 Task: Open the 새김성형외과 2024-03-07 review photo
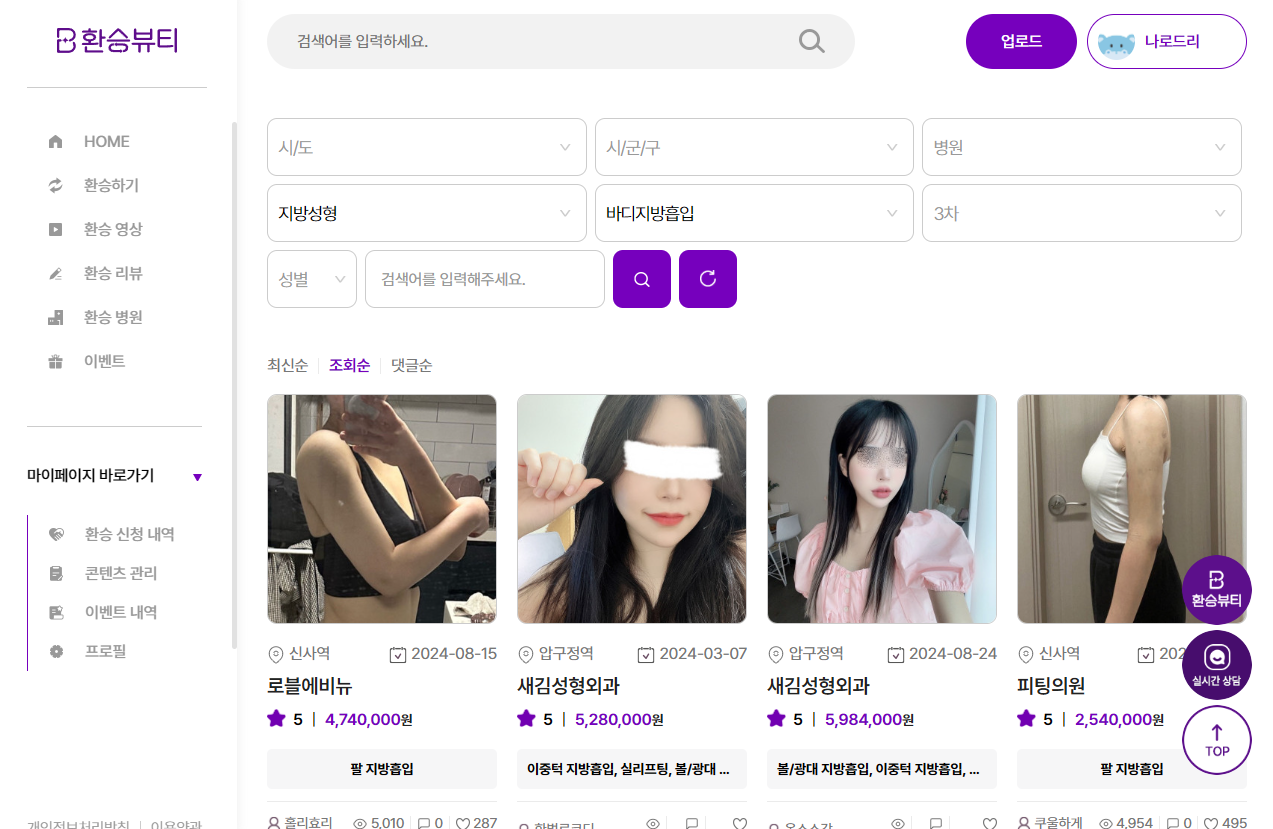[632, 509]
